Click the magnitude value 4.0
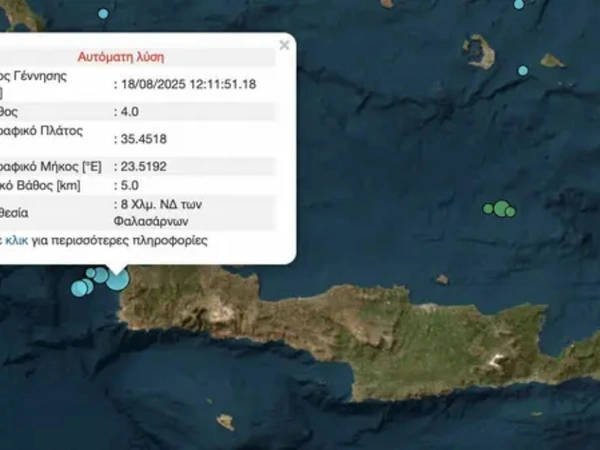Image resolution: width=600 pixels, height=450 pixels. pos(128,112)
